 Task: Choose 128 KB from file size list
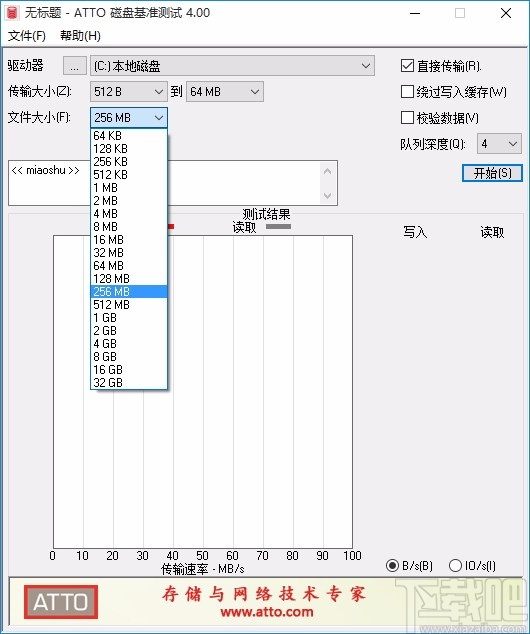[129, 149]
